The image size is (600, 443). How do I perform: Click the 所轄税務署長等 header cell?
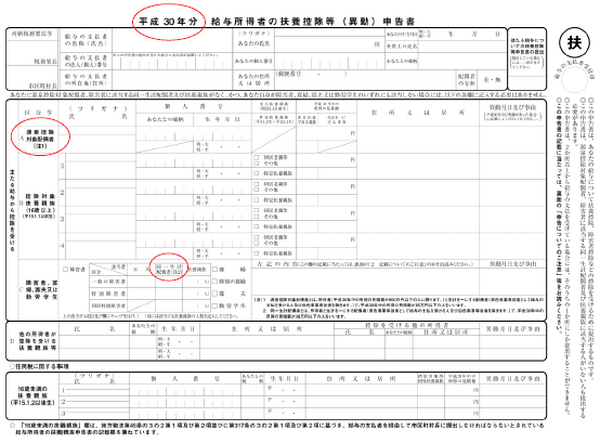click(32, 34)
